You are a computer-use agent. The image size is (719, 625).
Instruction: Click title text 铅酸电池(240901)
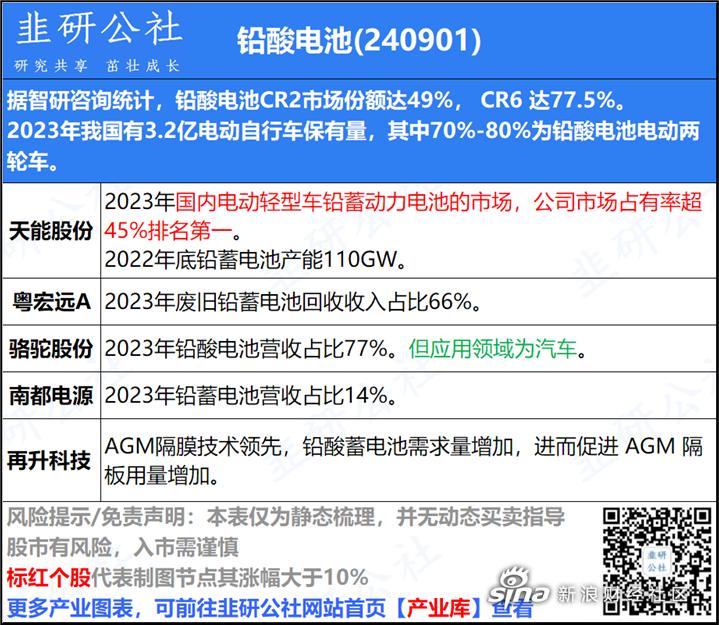tap(359, 40)
